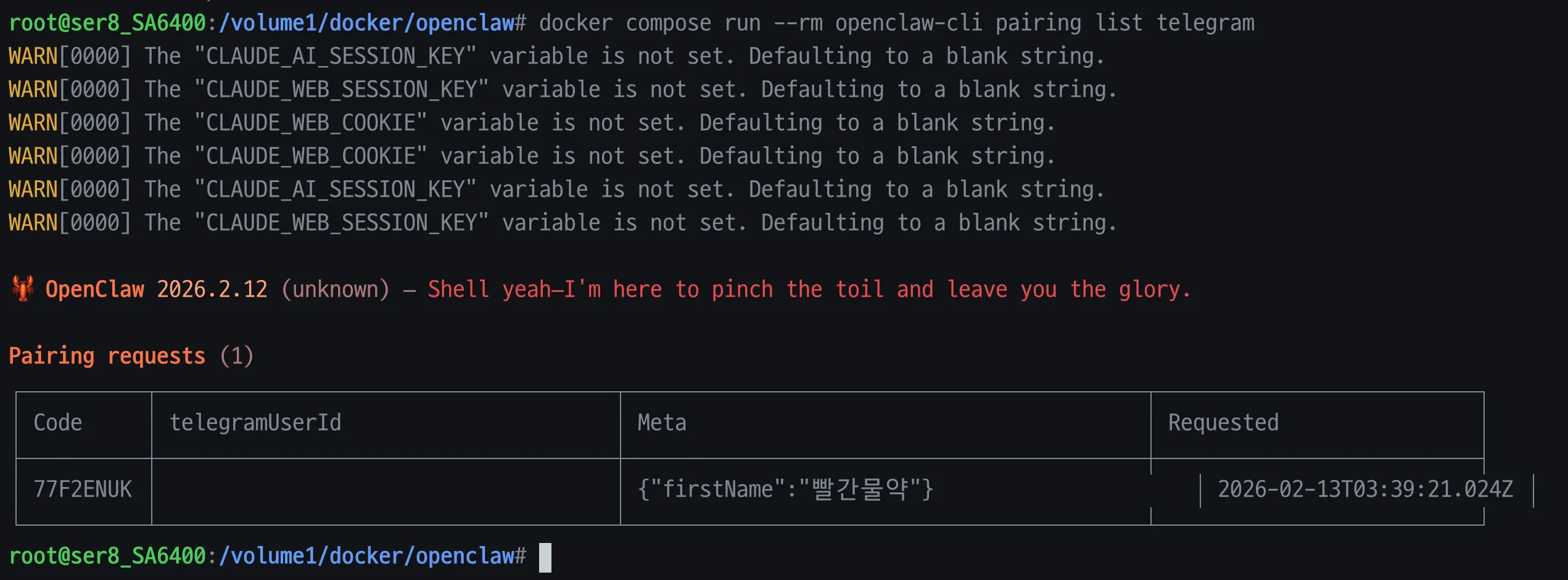Click the OpenClaw lobster emoji icon

pyautogui.click(x=23, y=289)
